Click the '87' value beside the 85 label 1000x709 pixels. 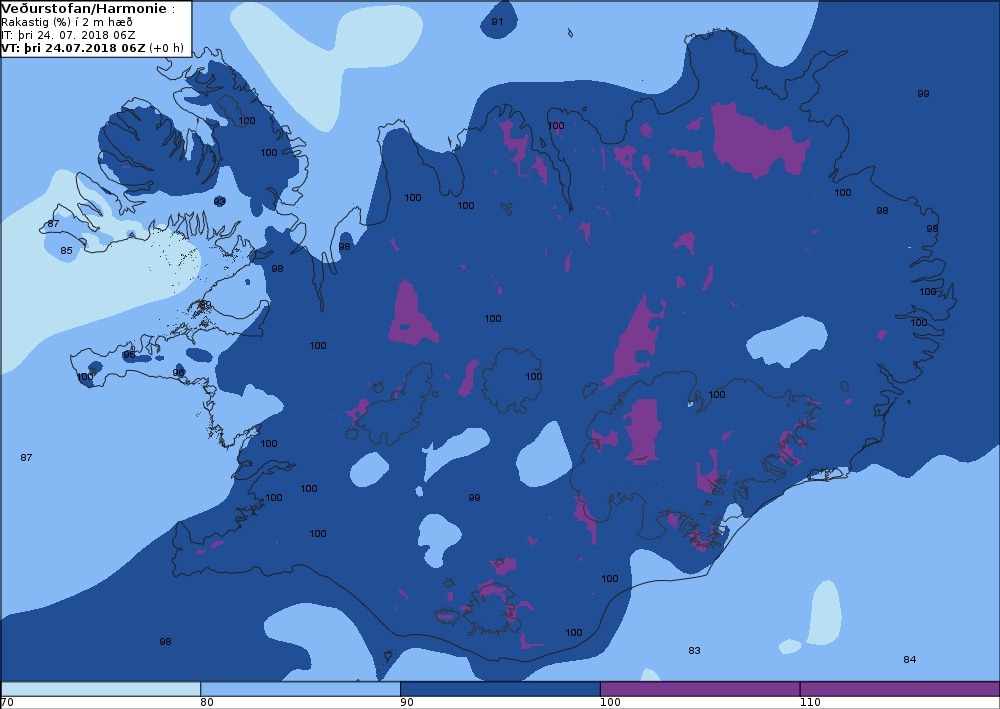pyautogui.click(x=53, y=223)
